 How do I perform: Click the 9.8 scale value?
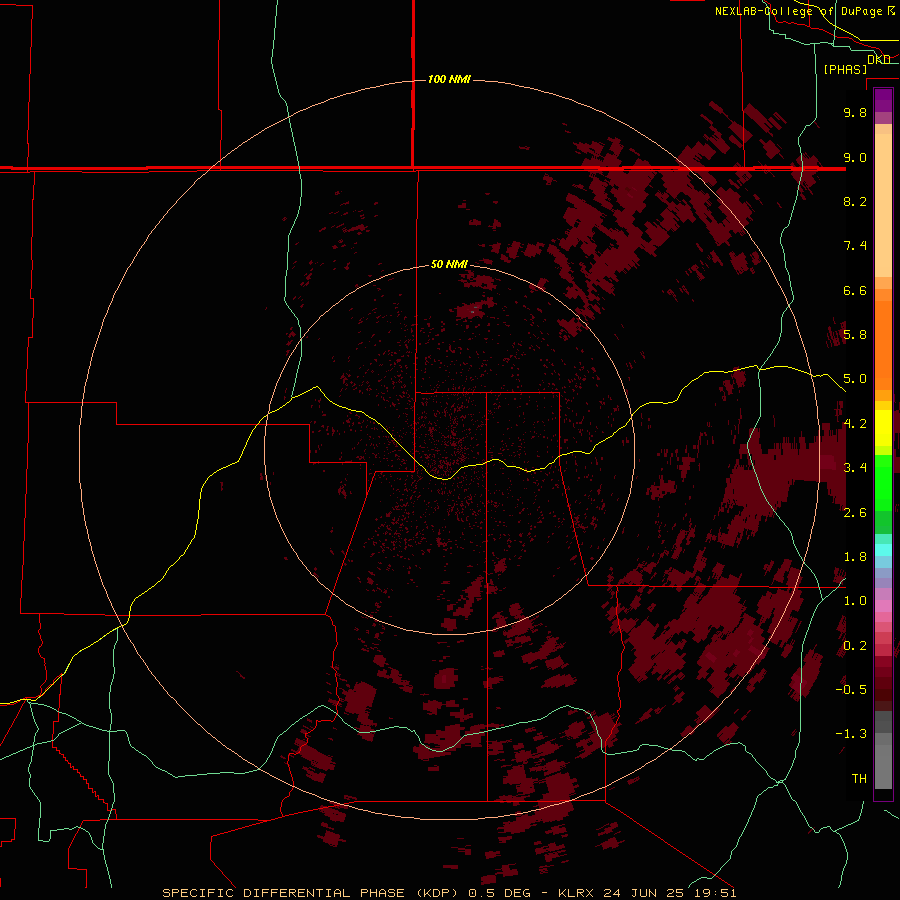855,112
